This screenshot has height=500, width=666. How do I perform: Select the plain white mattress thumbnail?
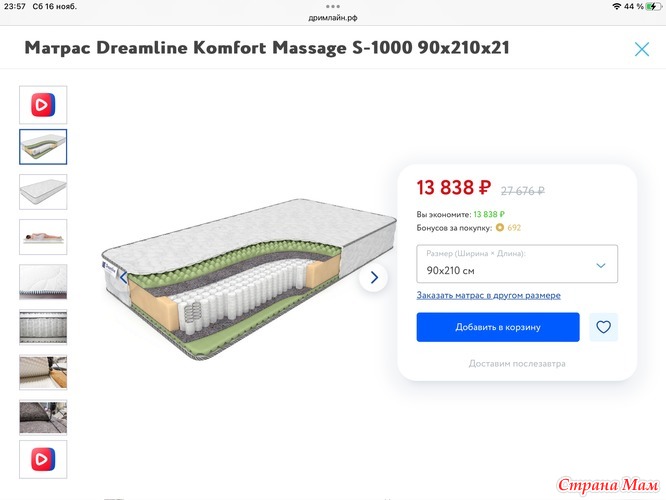(43, 192)
